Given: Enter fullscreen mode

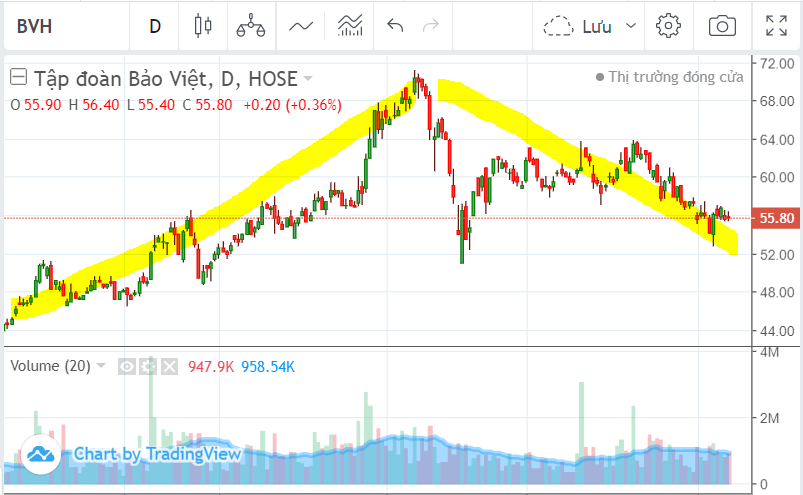Looking at the screenshot, I should coord(776,26).
